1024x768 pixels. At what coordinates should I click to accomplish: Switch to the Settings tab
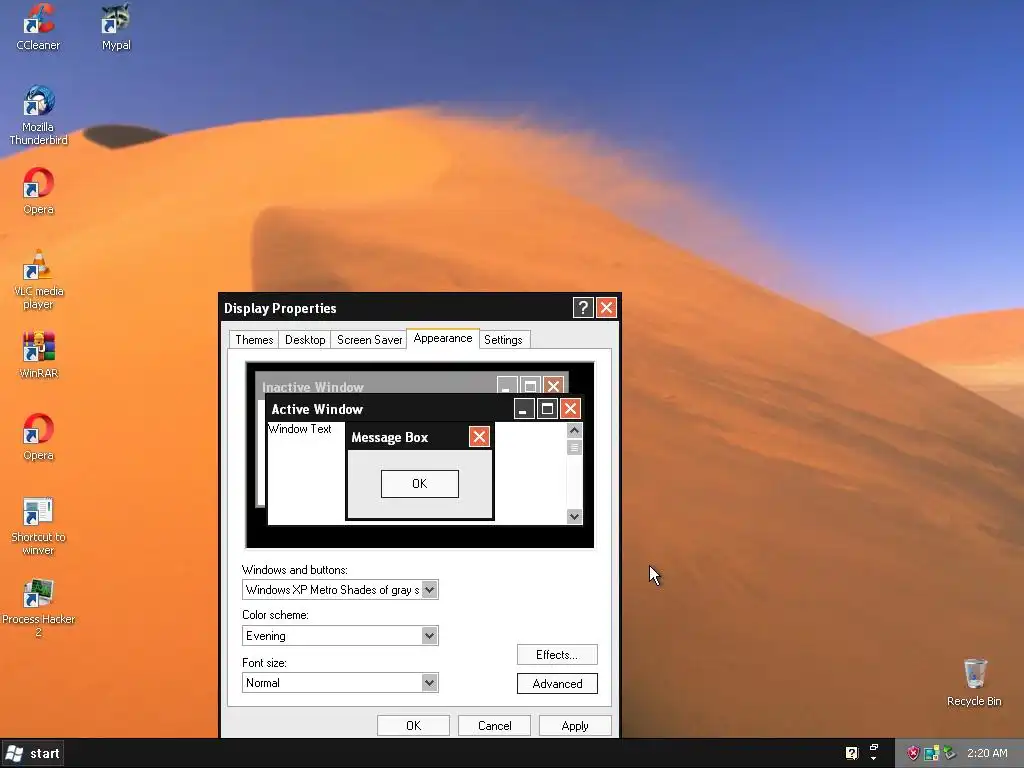503,340
